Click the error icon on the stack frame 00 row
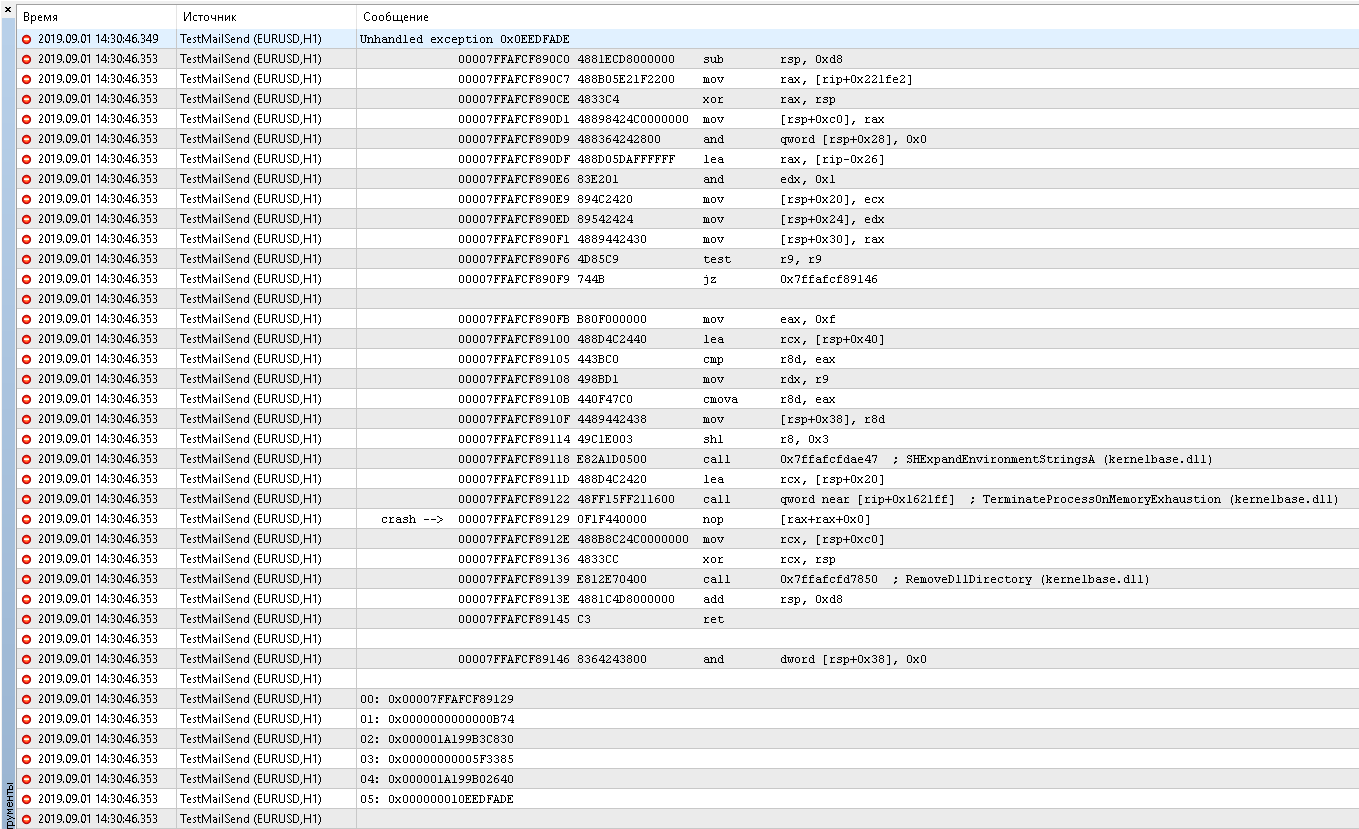 click(x=25, y=698)
